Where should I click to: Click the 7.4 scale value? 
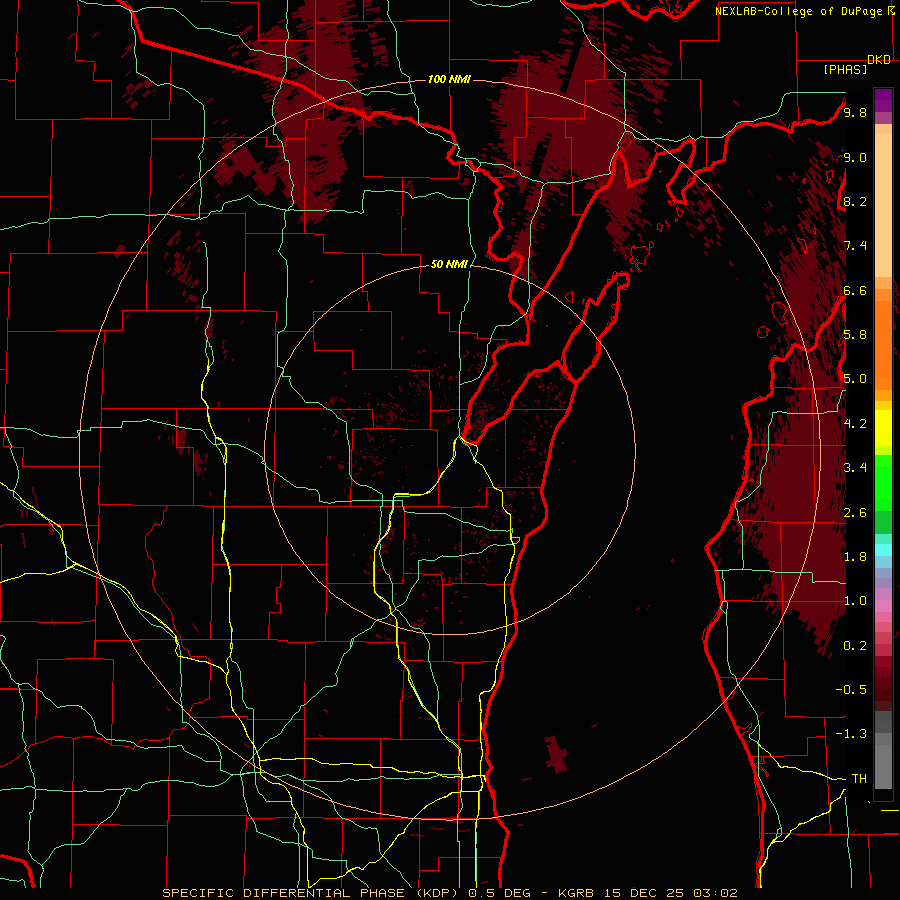pyautogui.click(x=855, y=246)
